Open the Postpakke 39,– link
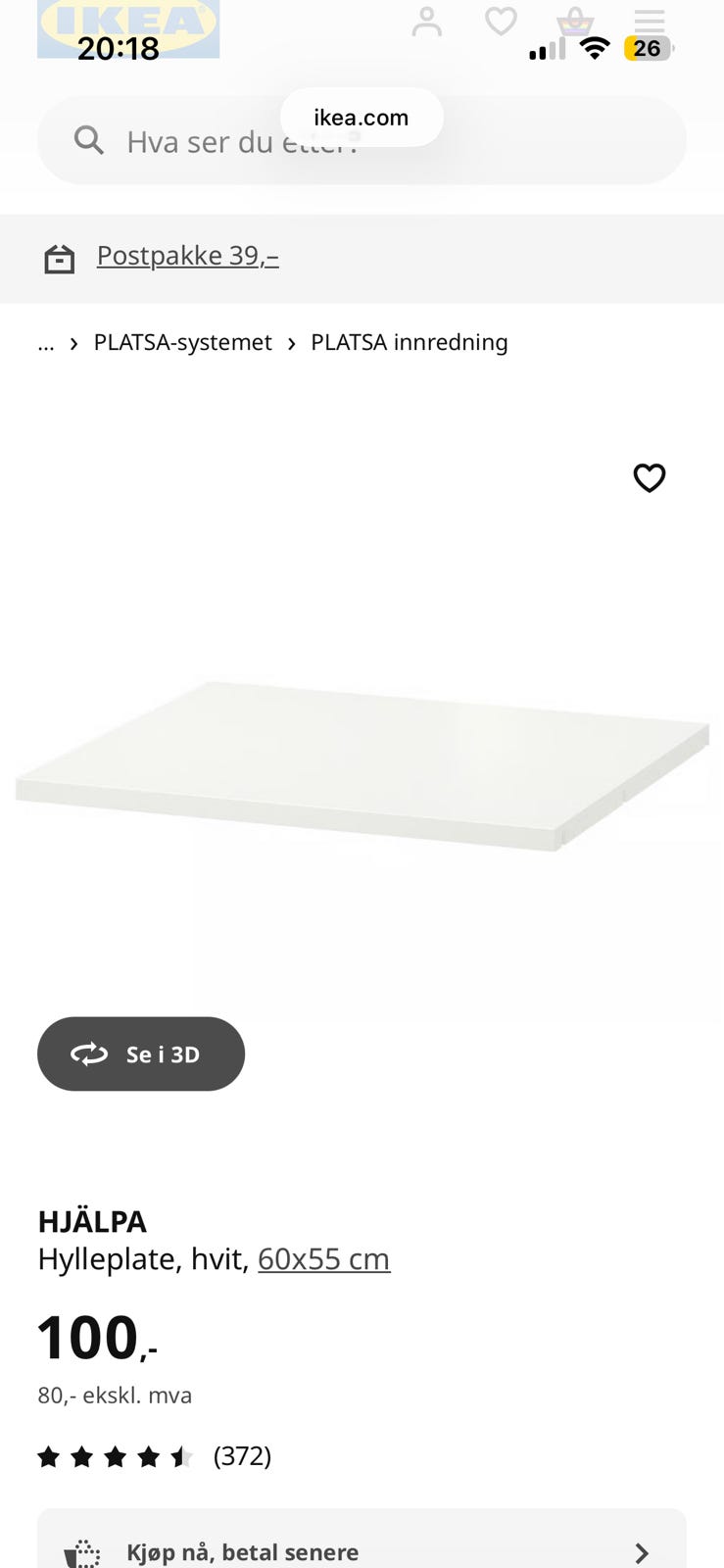 coord(187,255)
